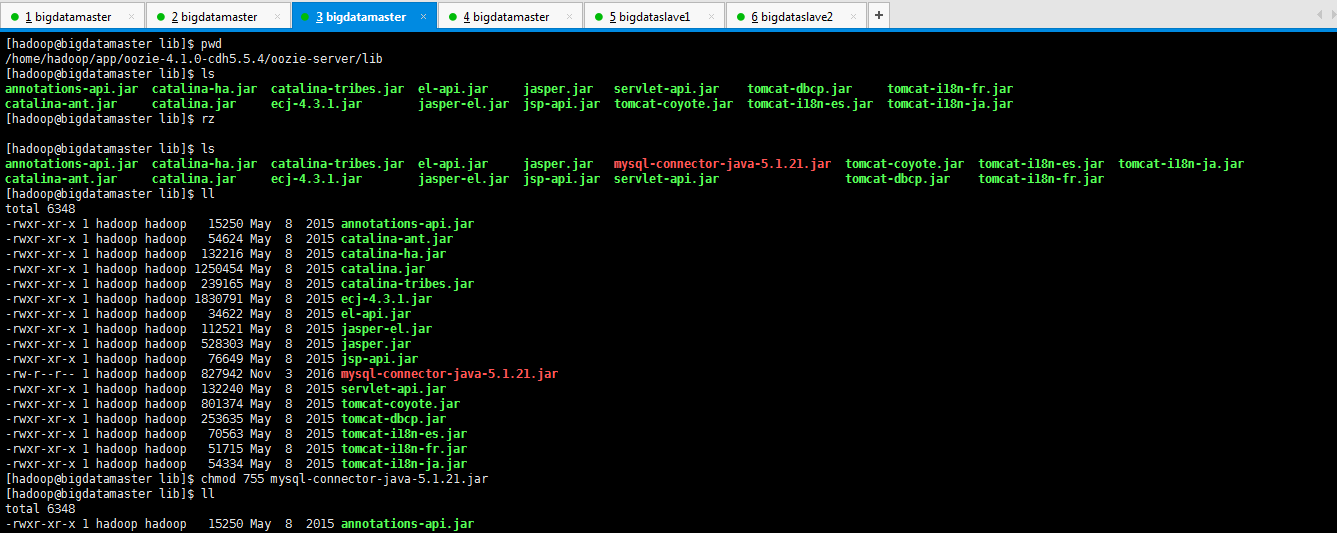Click red mysql-connector-java-5.1.21.jar in ll listing
Image resolution: width=1337 pixels, height=533 pixels.
[x=449, y=374]
